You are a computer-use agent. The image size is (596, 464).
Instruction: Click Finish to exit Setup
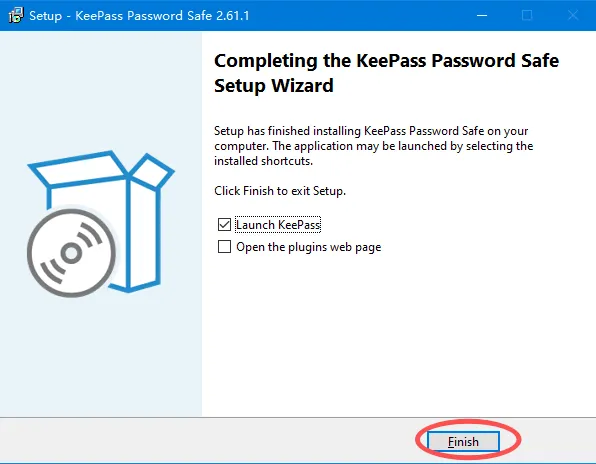tap(463, 442)
